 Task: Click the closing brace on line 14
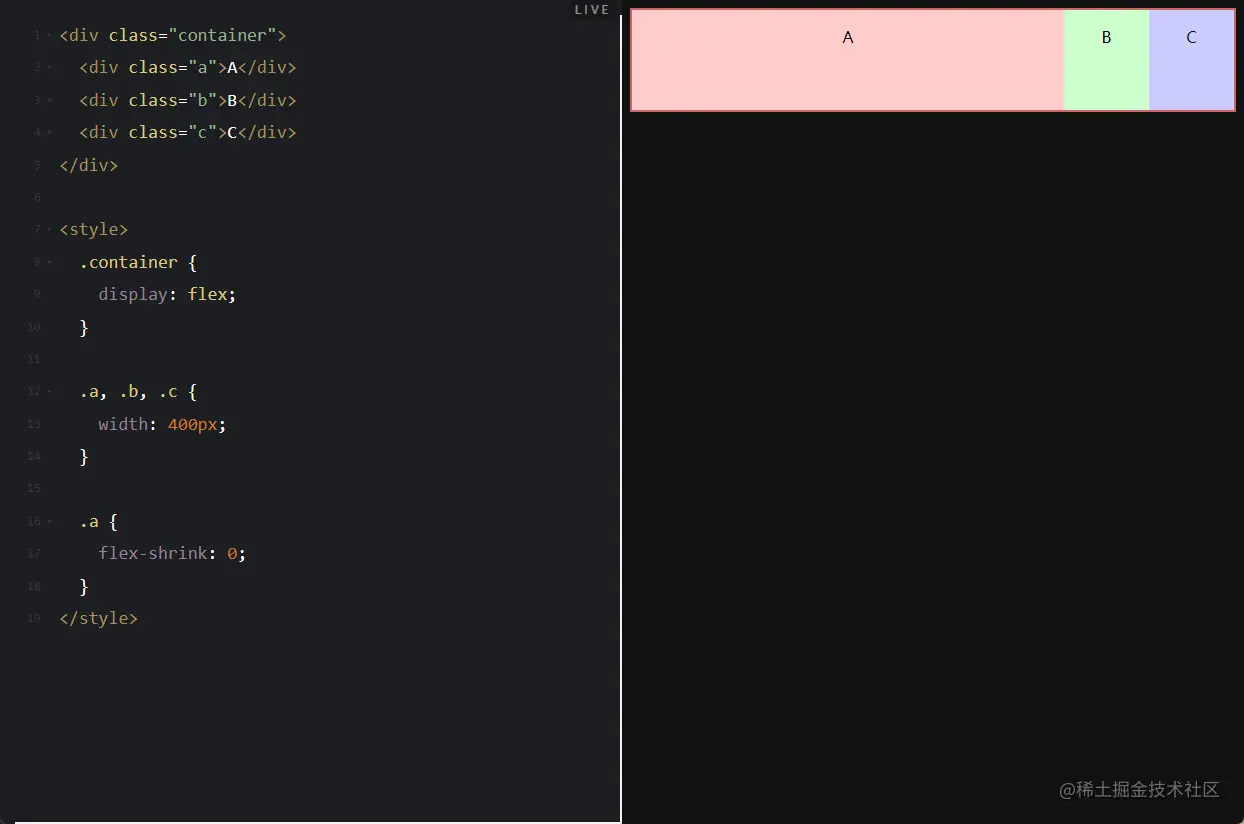click(84, 456)
